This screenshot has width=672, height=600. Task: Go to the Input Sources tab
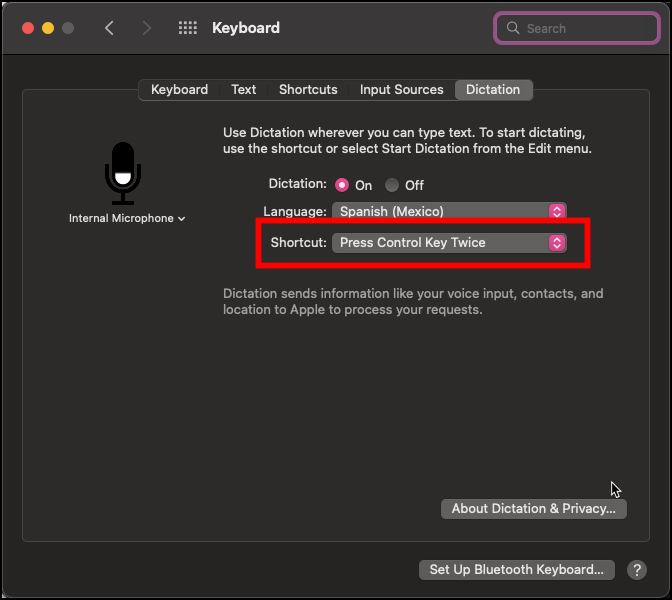401,90
